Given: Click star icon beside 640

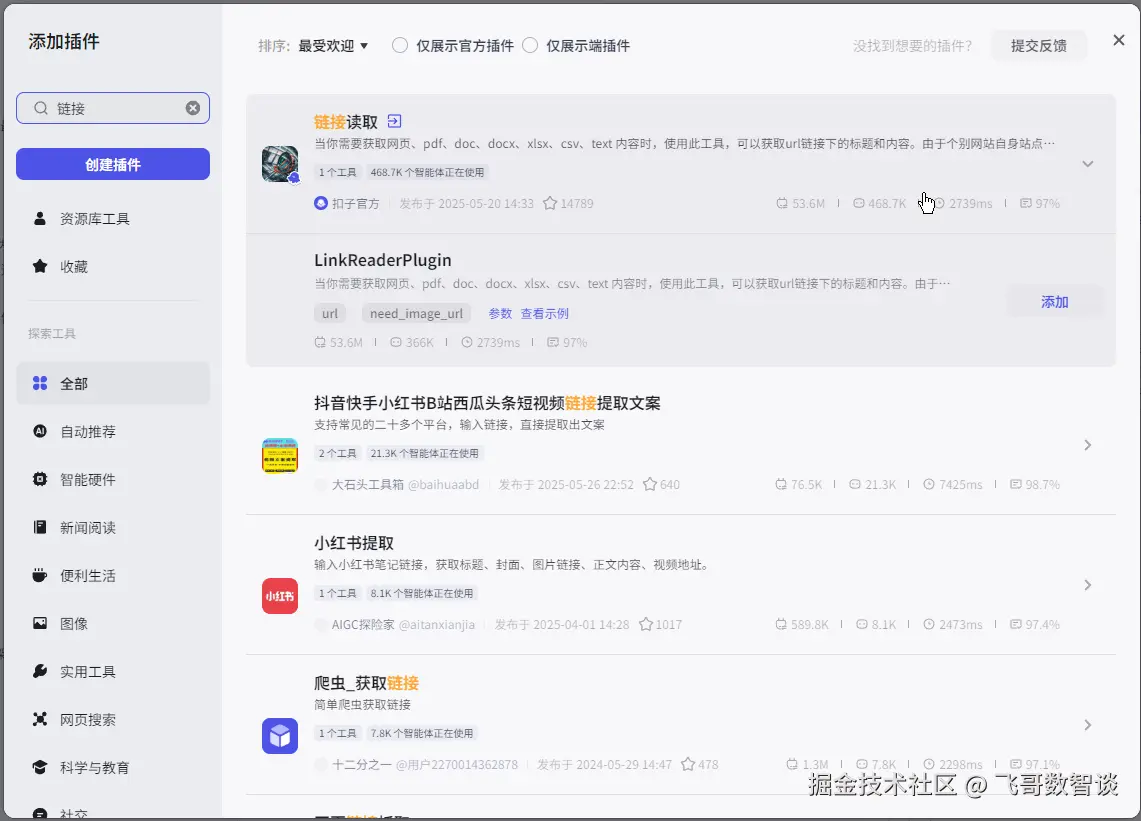Looking at the screenshot, I should click(650, 485).
